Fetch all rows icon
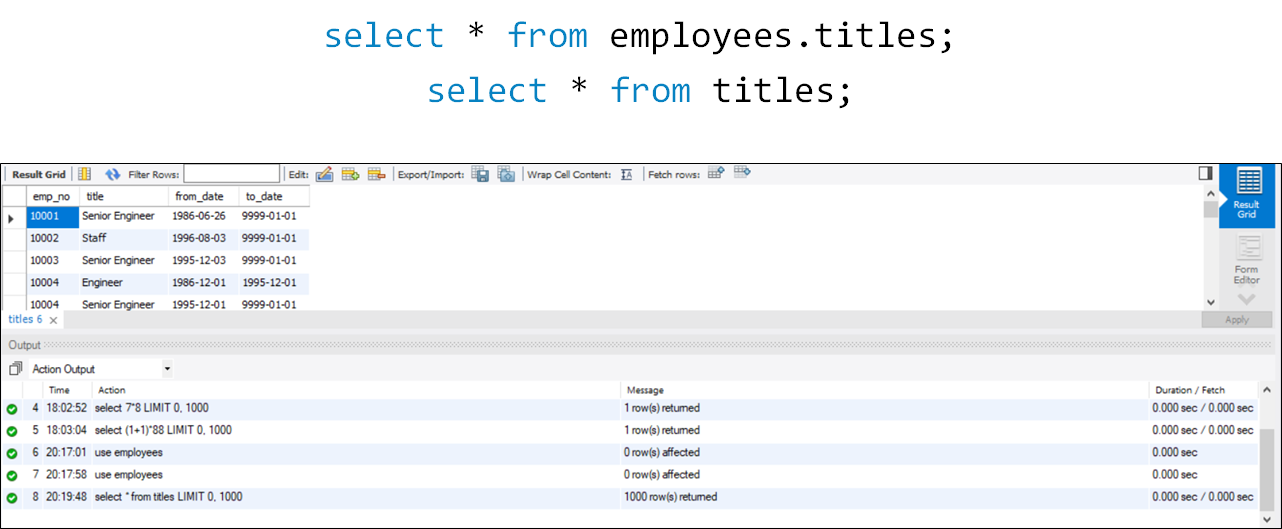1282x529 pixels. click(x=742, y=173)
